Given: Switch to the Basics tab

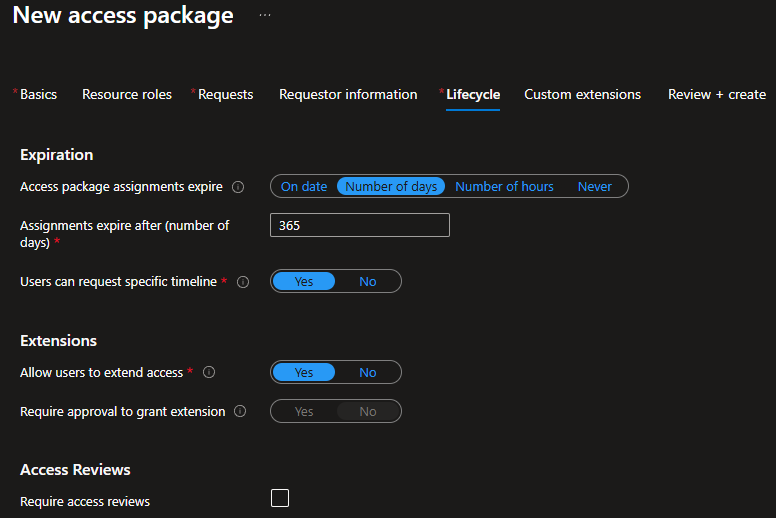Looking at the screenshot, I should 38,94.
